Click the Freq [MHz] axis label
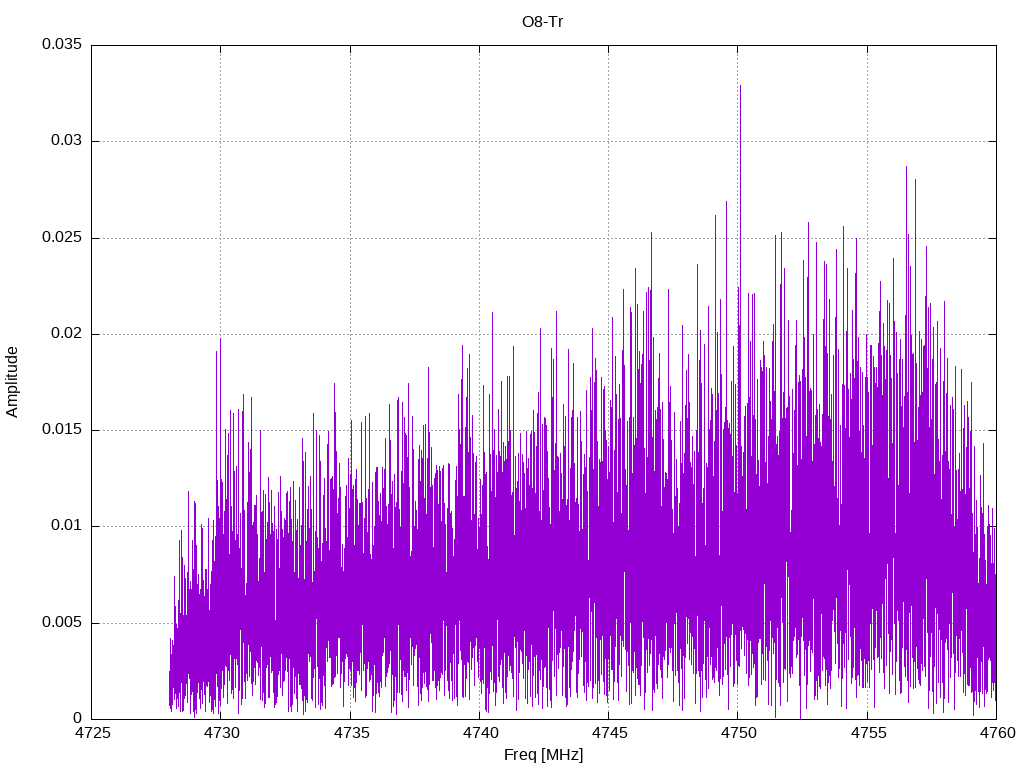This screenshot has width=1024, height=768. (543, 755)
